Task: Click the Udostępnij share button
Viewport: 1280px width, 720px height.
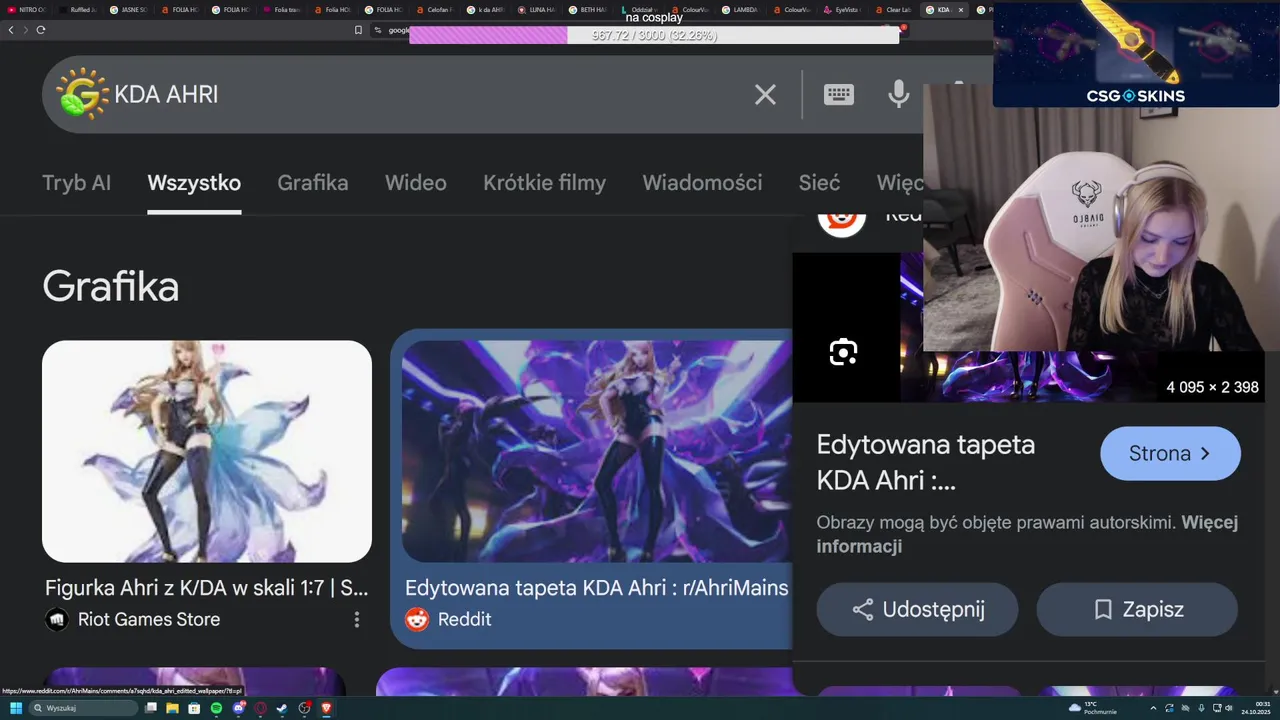Action: [917, 609]
